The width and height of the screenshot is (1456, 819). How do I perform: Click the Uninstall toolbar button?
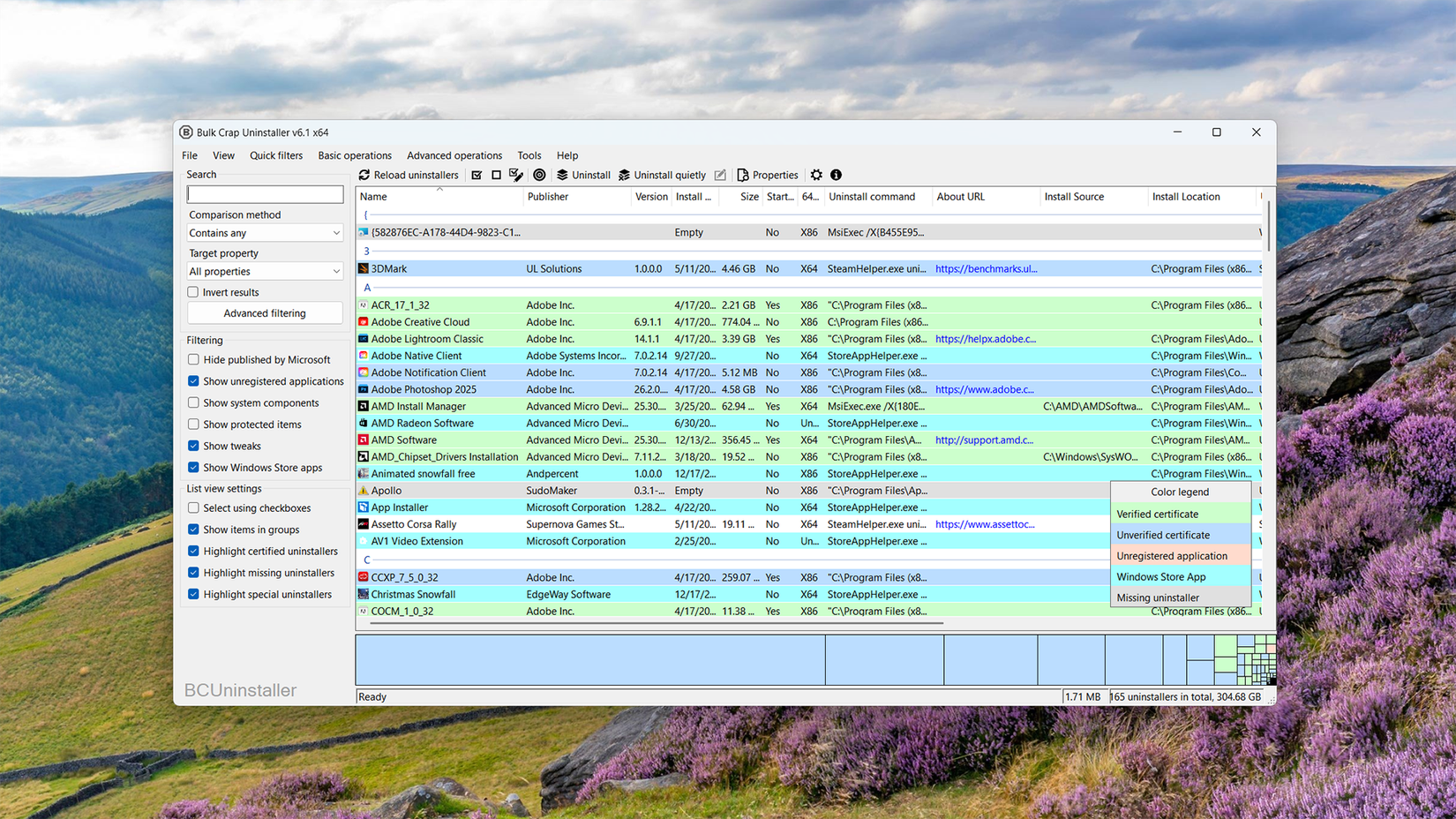click(583, 175)
